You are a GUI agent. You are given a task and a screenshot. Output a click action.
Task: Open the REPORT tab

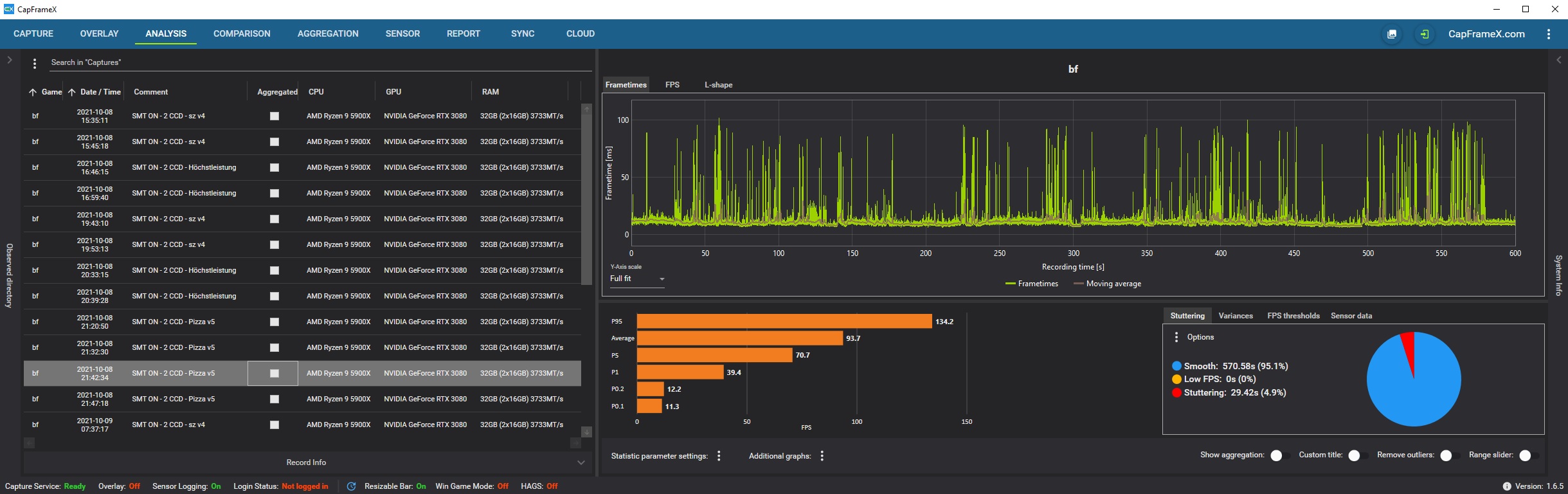click(464, 33)
